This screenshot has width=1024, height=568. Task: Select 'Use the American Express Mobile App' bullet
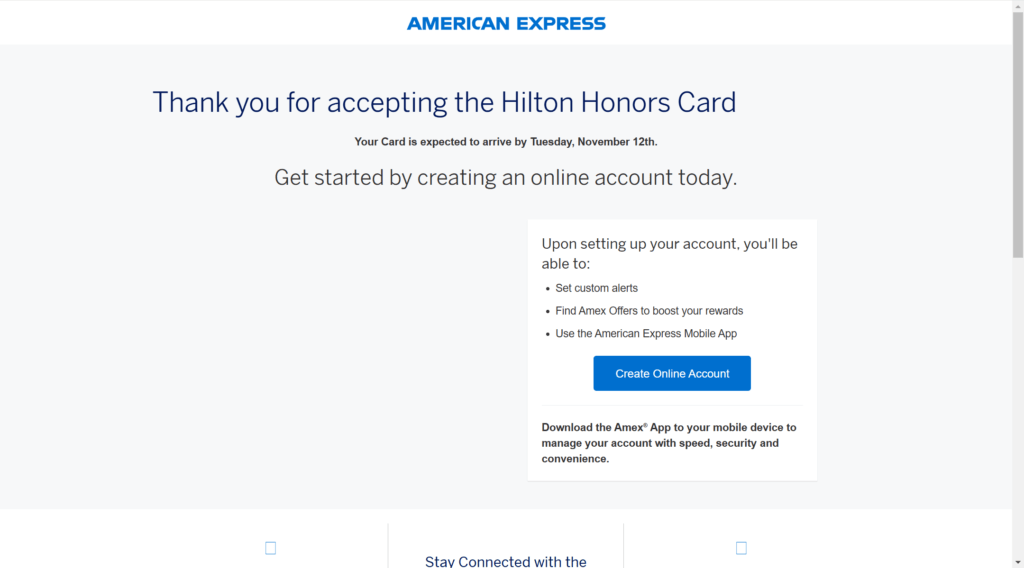click(646, 334)
